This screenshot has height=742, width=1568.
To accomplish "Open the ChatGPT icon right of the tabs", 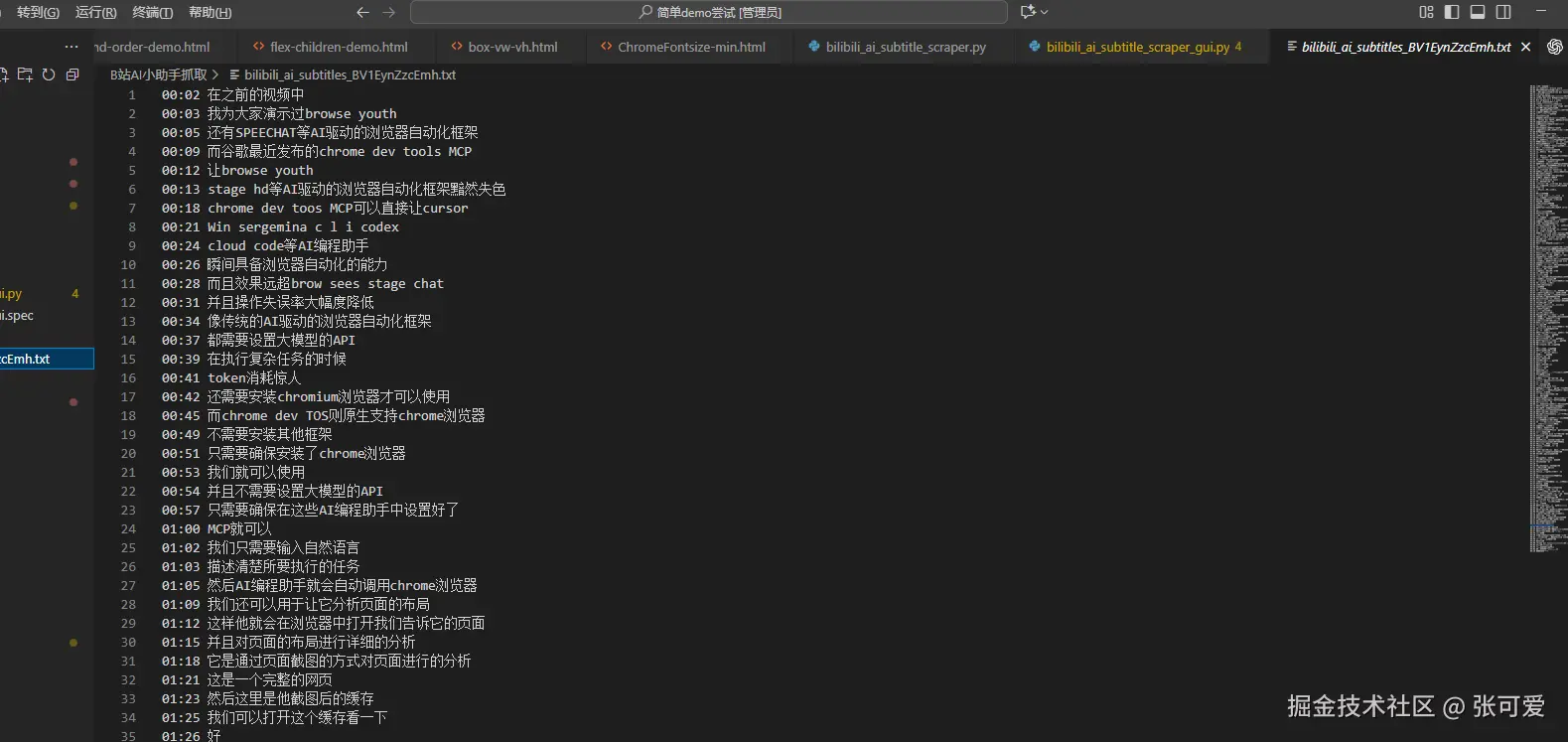I will [1554, 47].
